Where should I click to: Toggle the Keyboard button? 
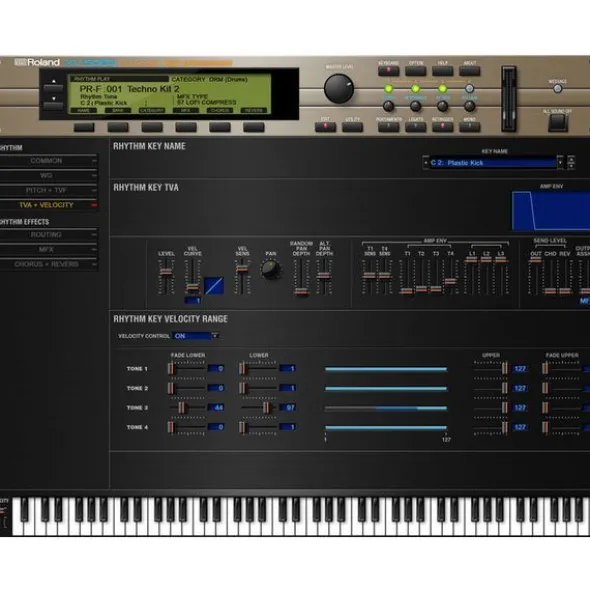click(x=388, y=71)
